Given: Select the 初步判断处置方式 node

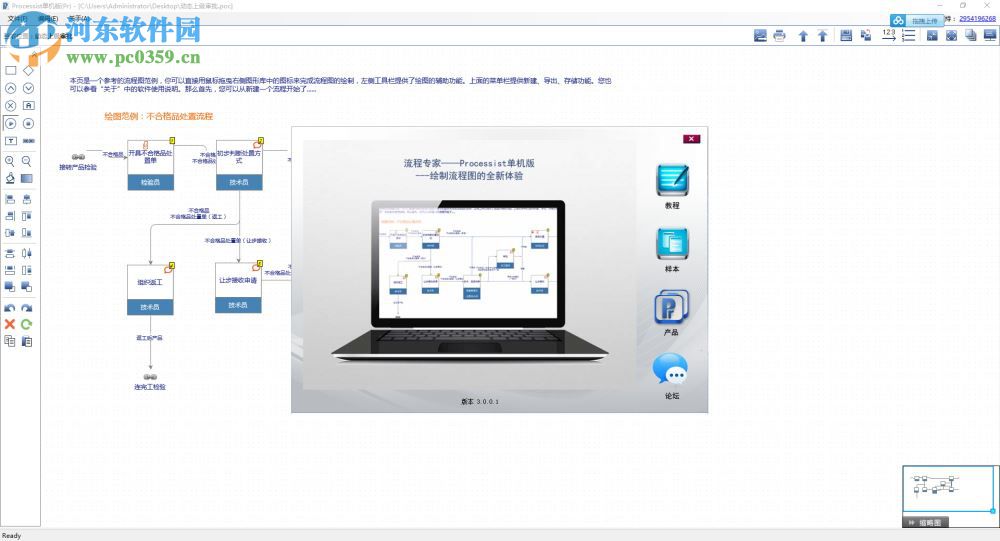Looking at the screenshot, I should coord(239,165).
